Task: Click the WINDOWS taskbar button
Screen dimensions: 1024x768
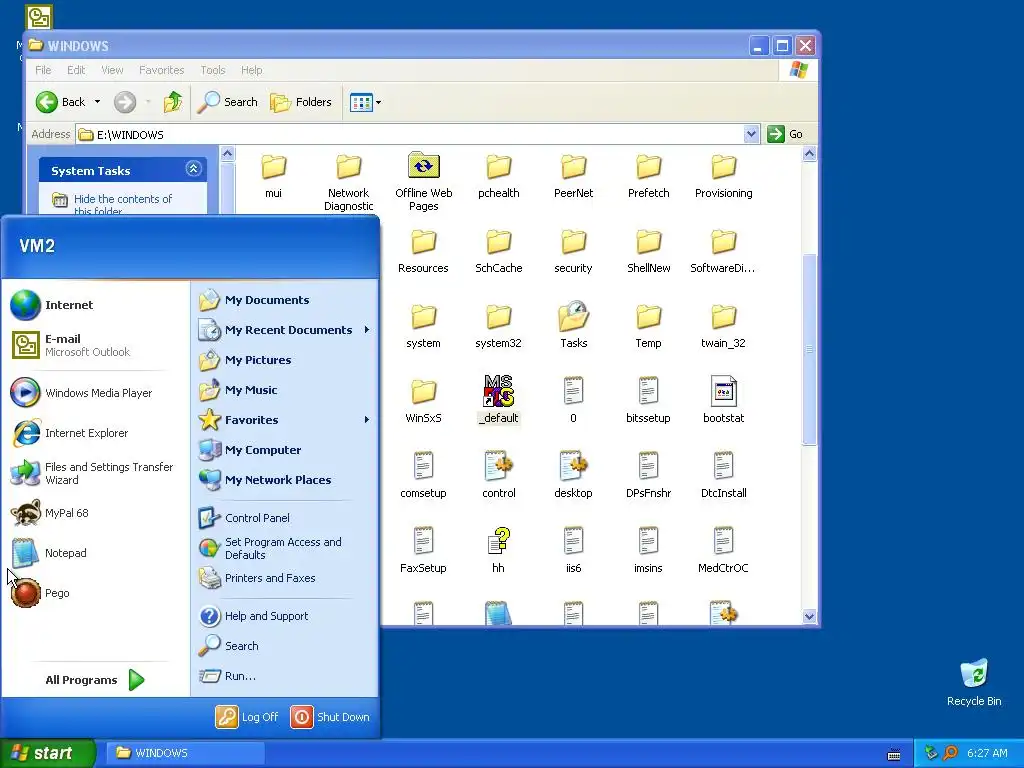Action: point(185,753)
